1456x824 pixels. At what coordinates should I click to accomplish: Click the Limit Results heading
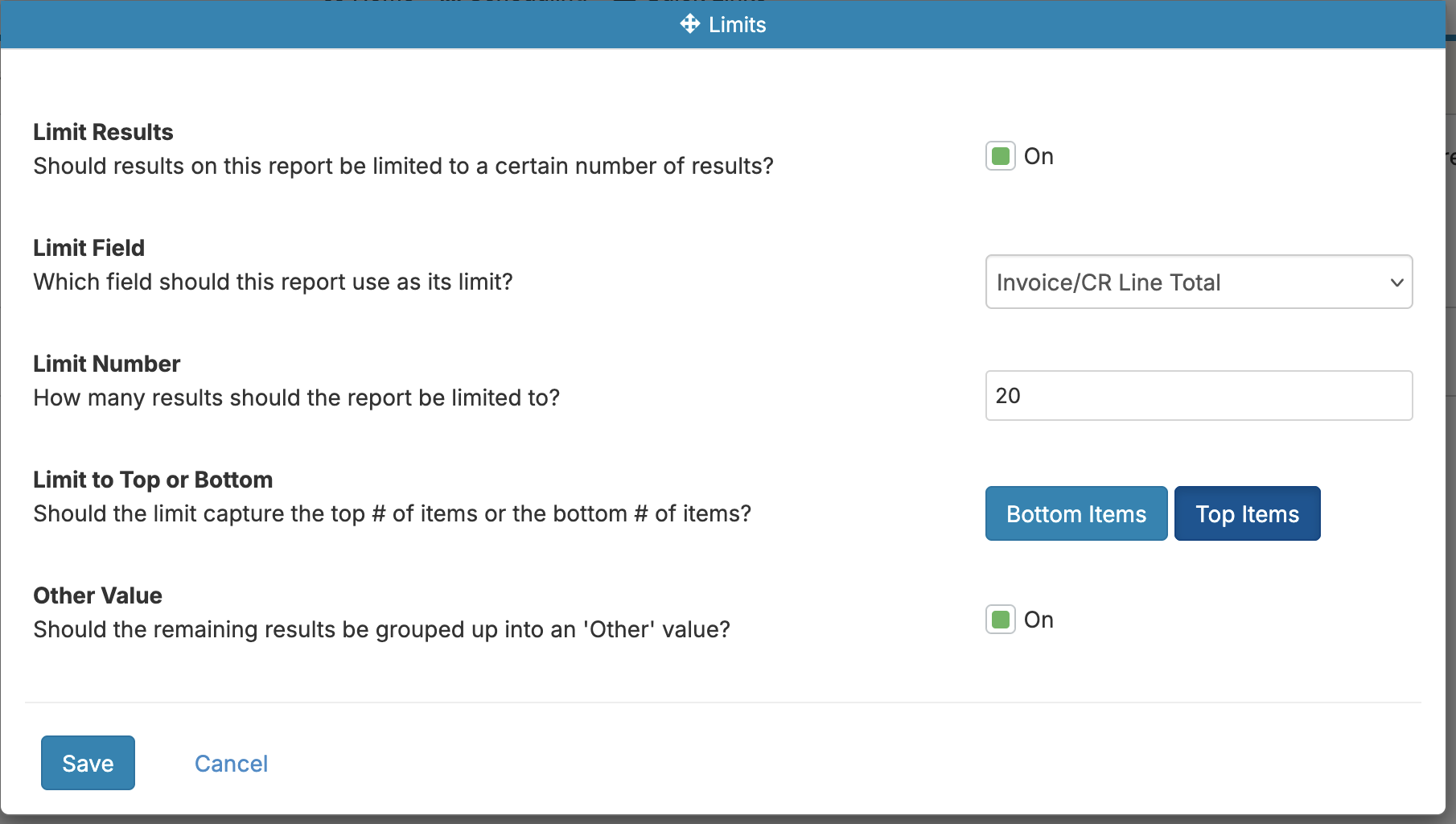point(103,132)
